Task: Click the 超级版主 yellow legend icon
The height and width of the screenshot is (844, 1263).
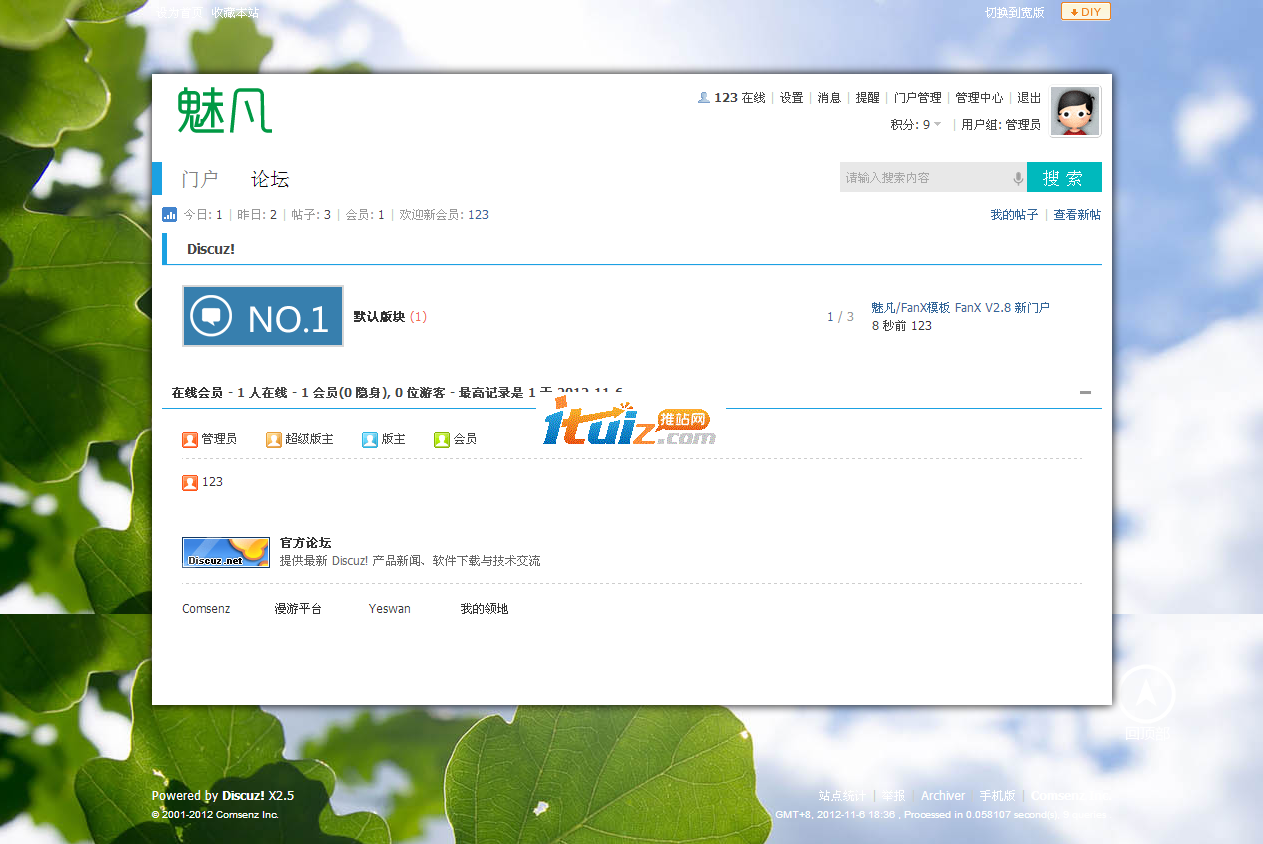Action: 273,438
